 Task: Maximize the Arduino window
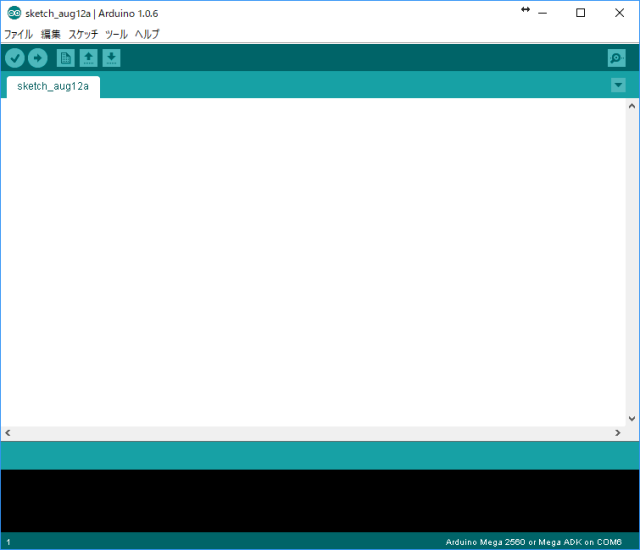click(580, 13)
